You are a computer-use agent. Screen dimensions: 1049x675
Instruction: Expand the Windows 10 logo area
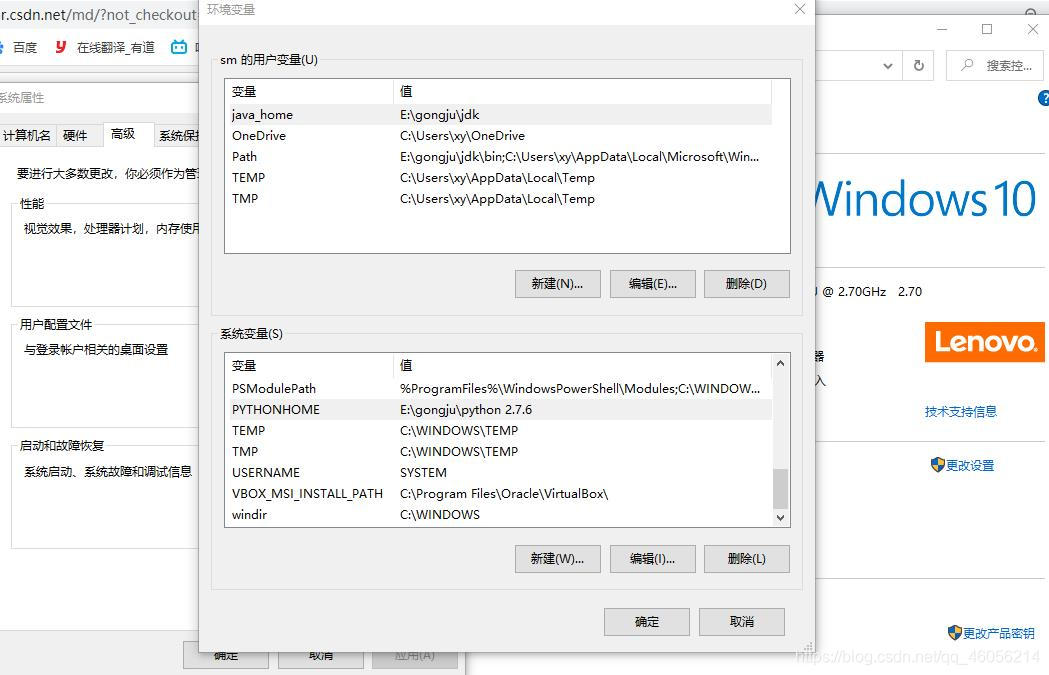point(927,200)
